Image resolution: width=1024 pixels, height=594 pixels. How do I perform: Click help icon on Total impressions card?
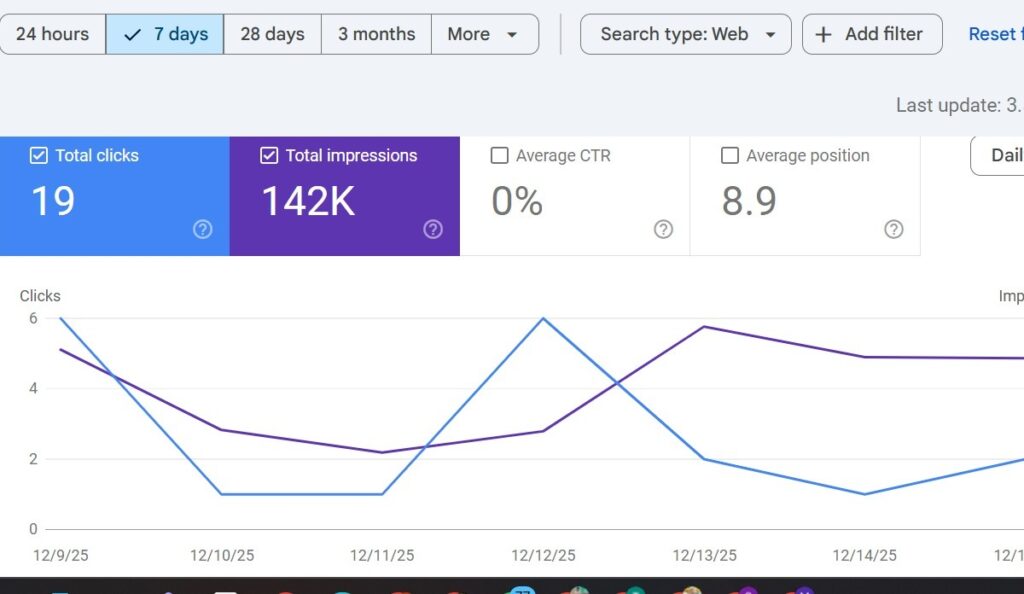pyautogui.click(x=433, y=230)
